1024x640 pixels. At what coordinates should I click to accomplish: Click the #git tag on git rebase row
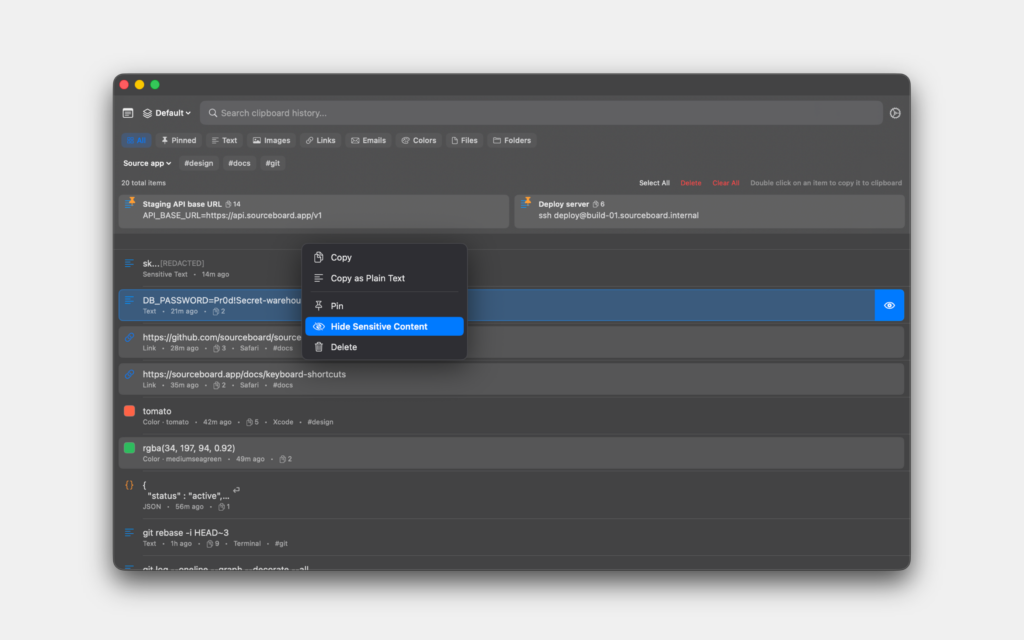coord(281,544)
